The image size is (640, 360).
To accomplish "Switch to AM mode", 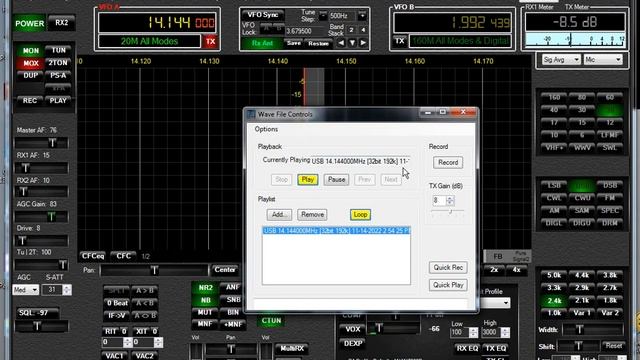I will [554, 211].
